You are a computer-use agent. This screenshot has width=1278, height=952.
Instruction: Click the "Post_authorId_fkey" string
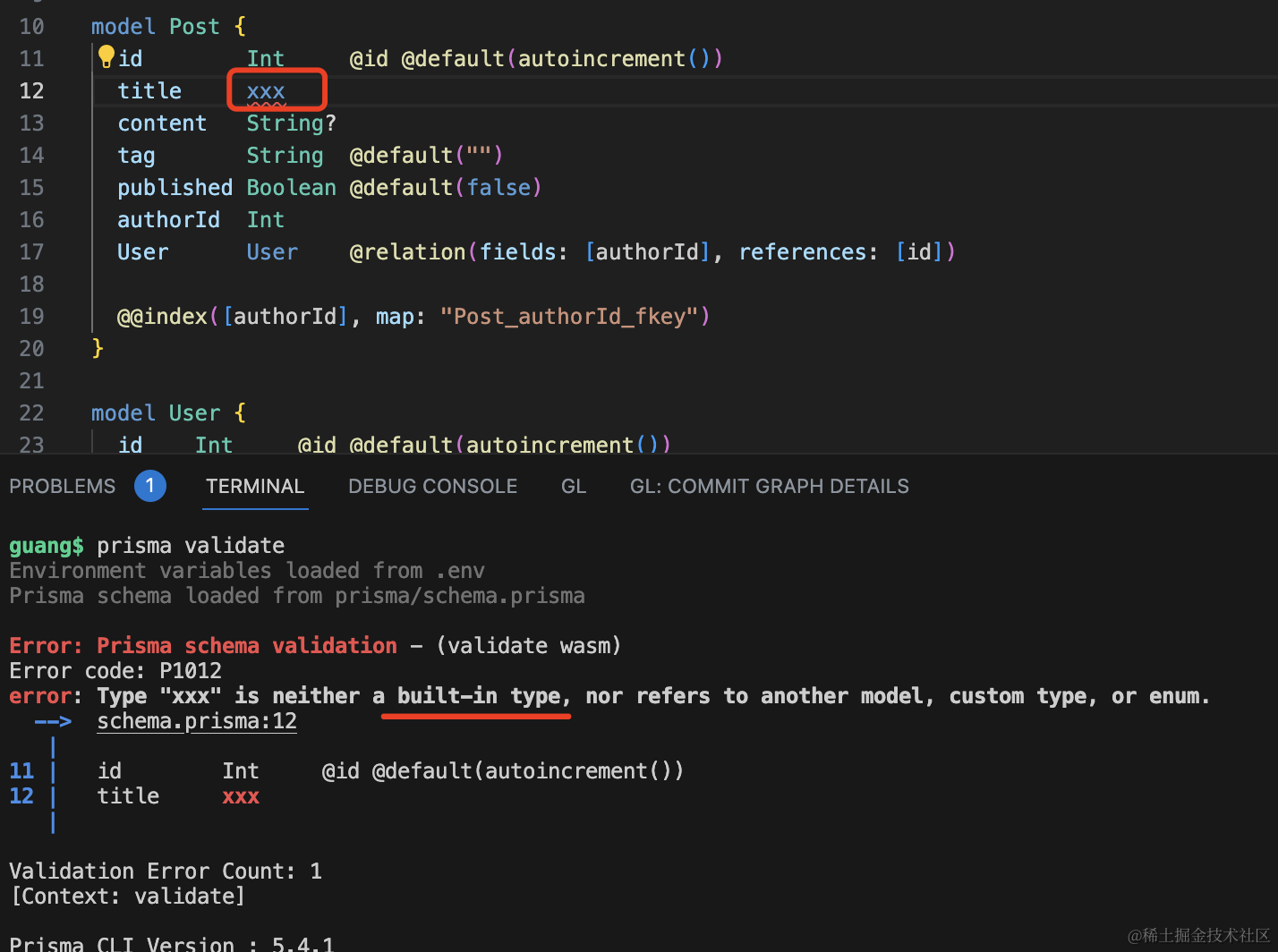point(569,317)
